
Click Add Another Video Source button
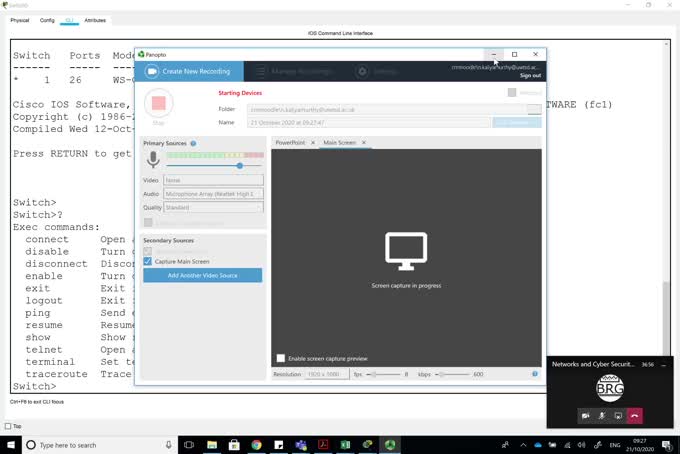point(202,275)
